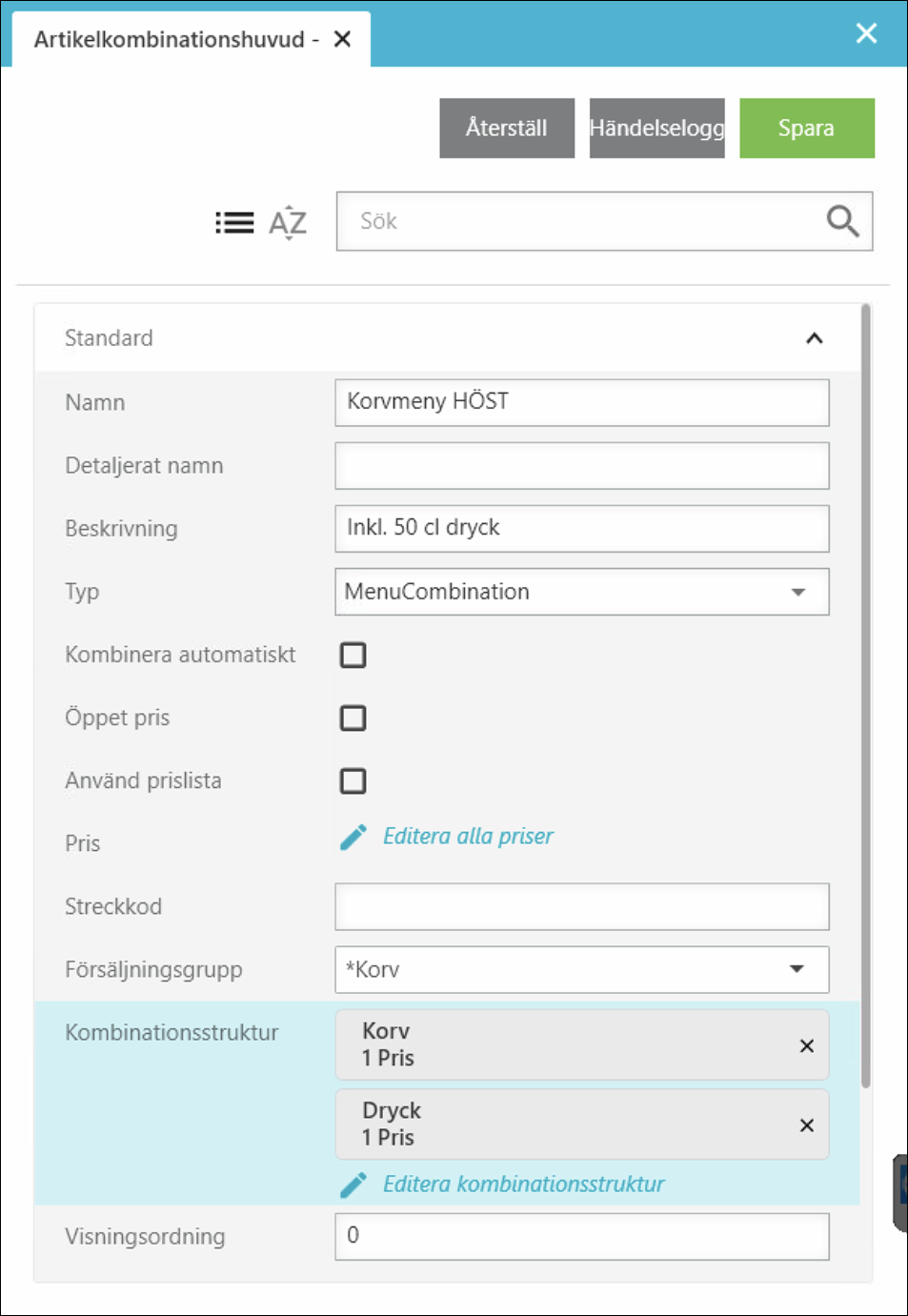Open the Händelselogg event log
The height and width of the screenshot is (1316, 908).
tap(656, 128)
